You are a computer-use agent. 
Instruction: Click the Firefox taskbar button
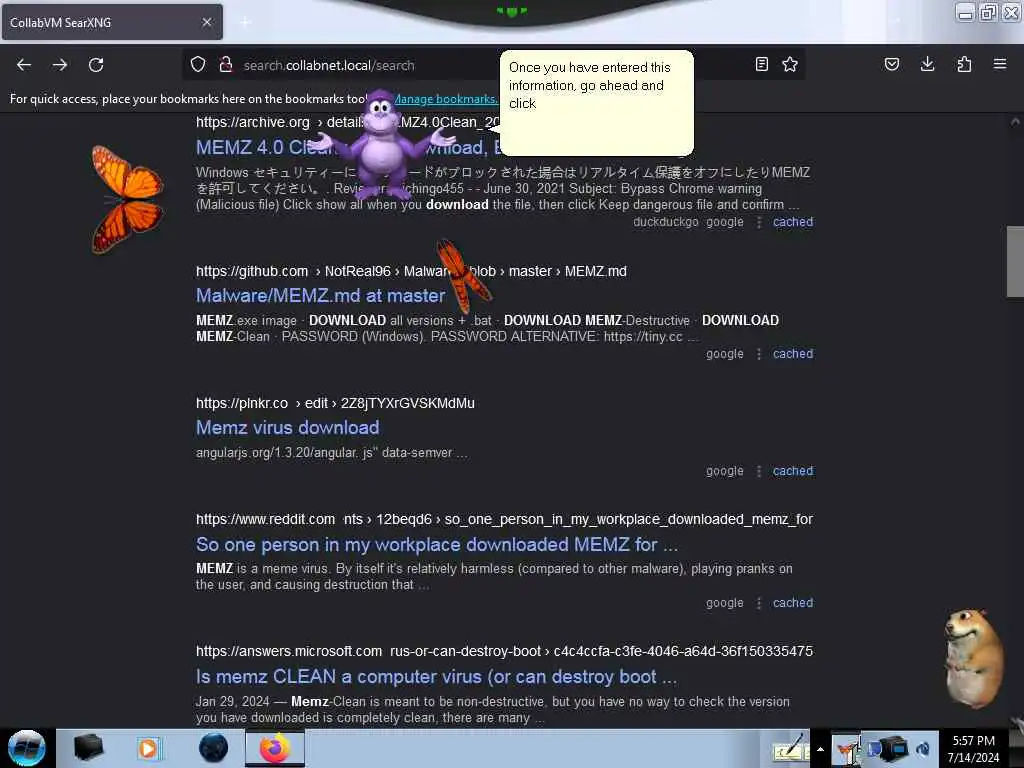pos(275,748)
